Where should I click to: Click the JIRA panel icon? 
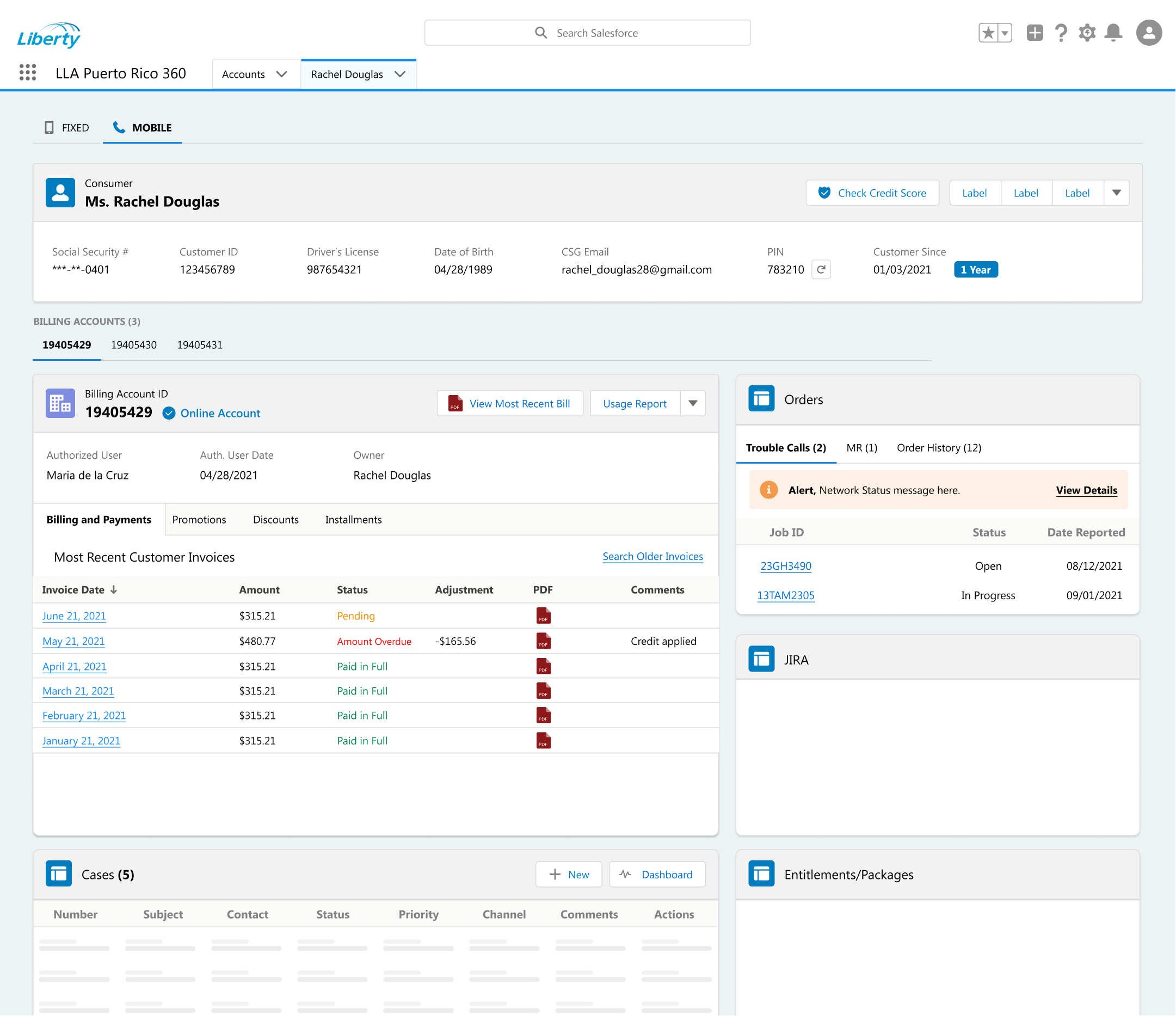pyautogui.click(x=762, y=660)
